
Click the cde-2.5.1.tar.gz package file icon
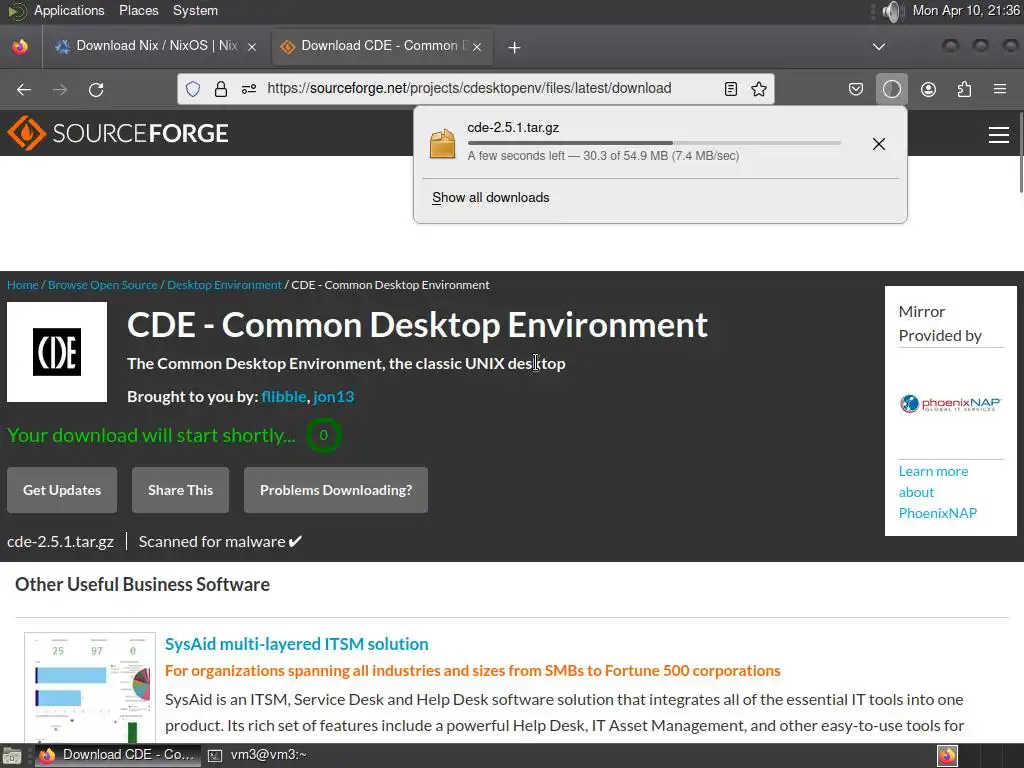coord(442,144)
